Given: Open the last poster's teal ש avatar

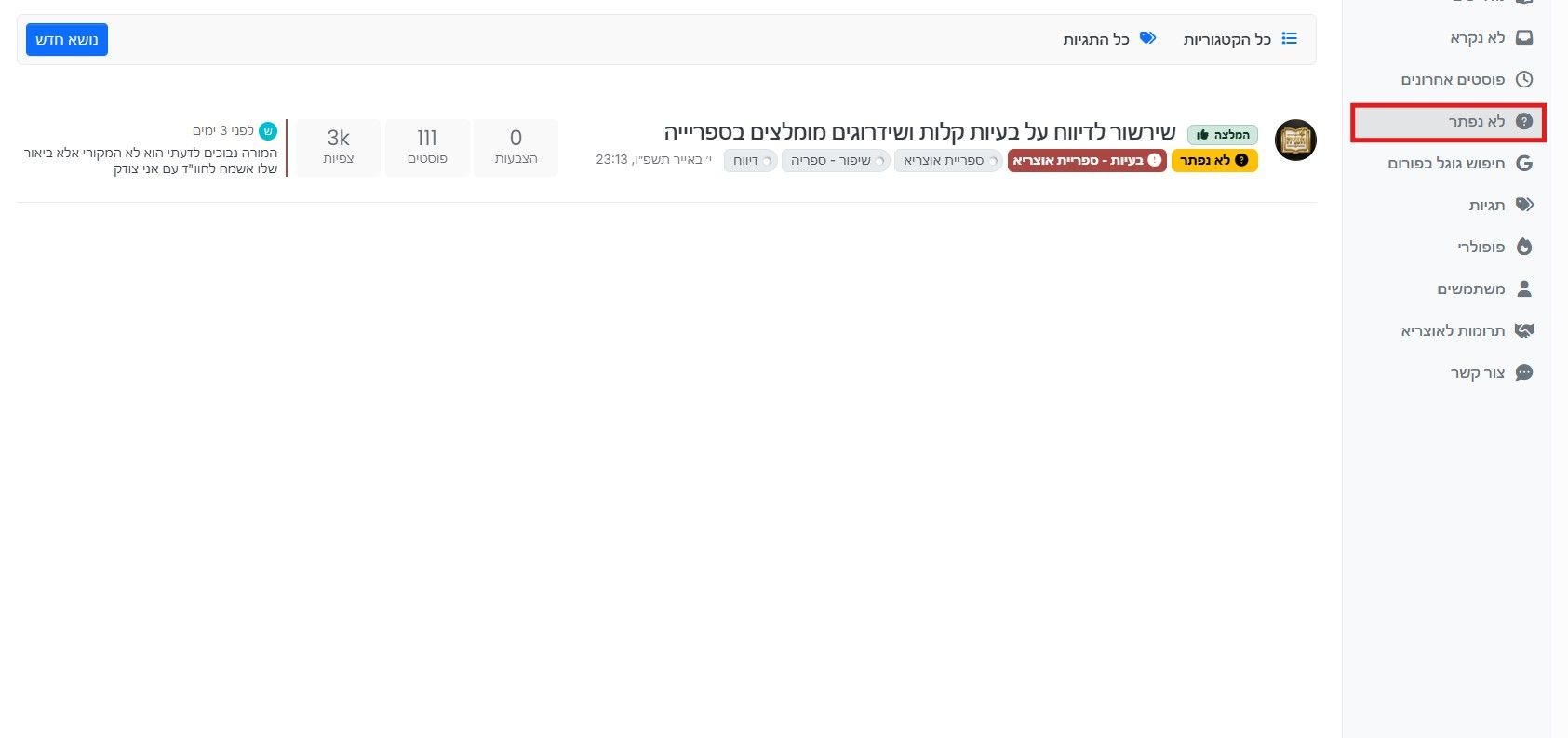Looking at the screenshot, I should (268, 131).
